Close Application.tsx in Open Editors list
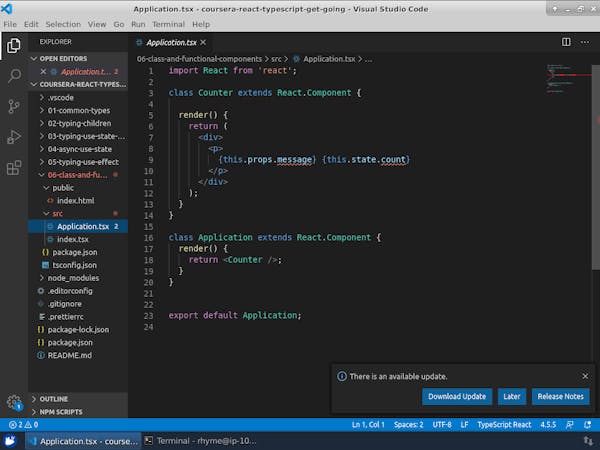The height and width of the screenshot is (450, 600). point(43,72)
